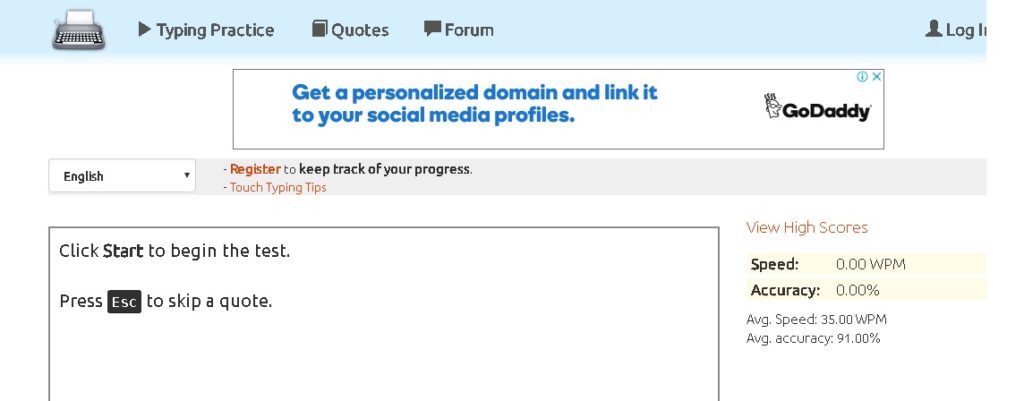This screenshot has height=401, width=1024.
Task: Click the Esc key badge in instructions
Action: [x=124, y=302]
